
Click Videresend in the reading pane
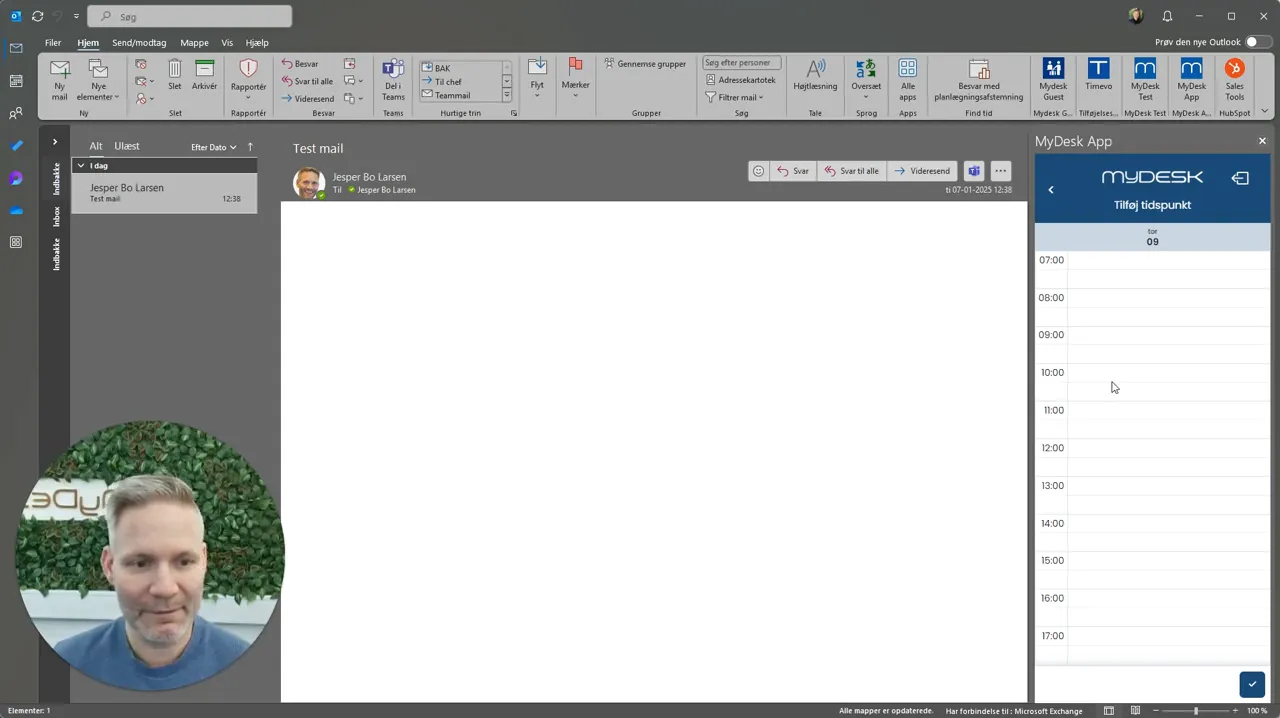(x=922, y=171)
